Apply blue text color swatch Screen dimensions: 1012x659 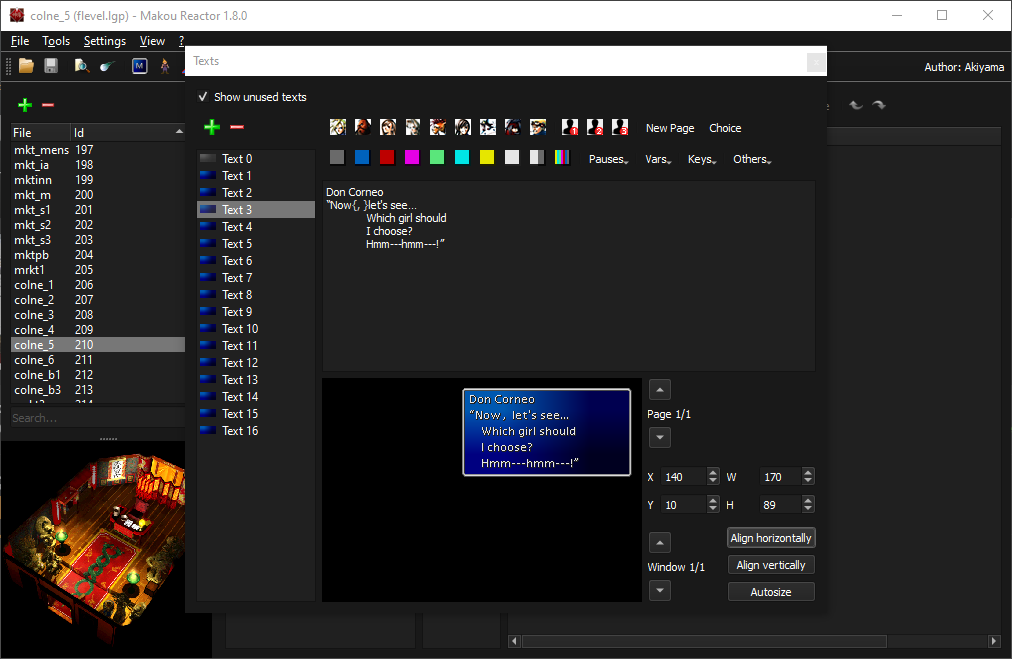pos(362,157)
